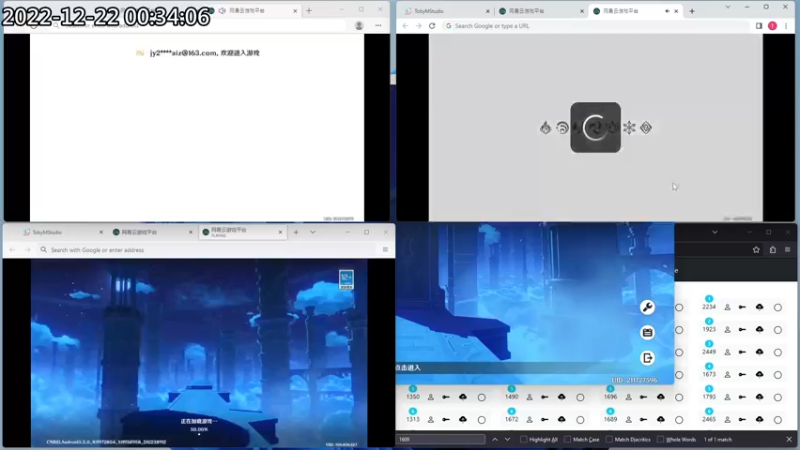Screen dimensions: 800x450
Task: Open new tab in Chrome window
Action: (x=692, y=11)
